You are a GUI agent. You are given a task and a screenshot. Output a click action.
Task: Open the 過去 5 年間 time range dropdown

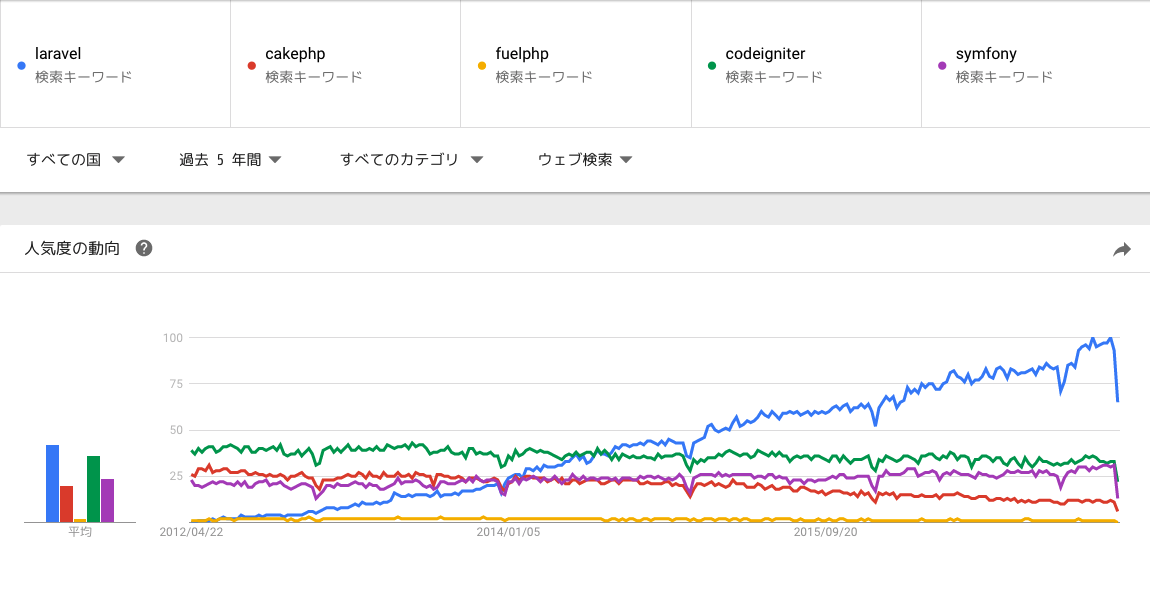pos(230,159)
